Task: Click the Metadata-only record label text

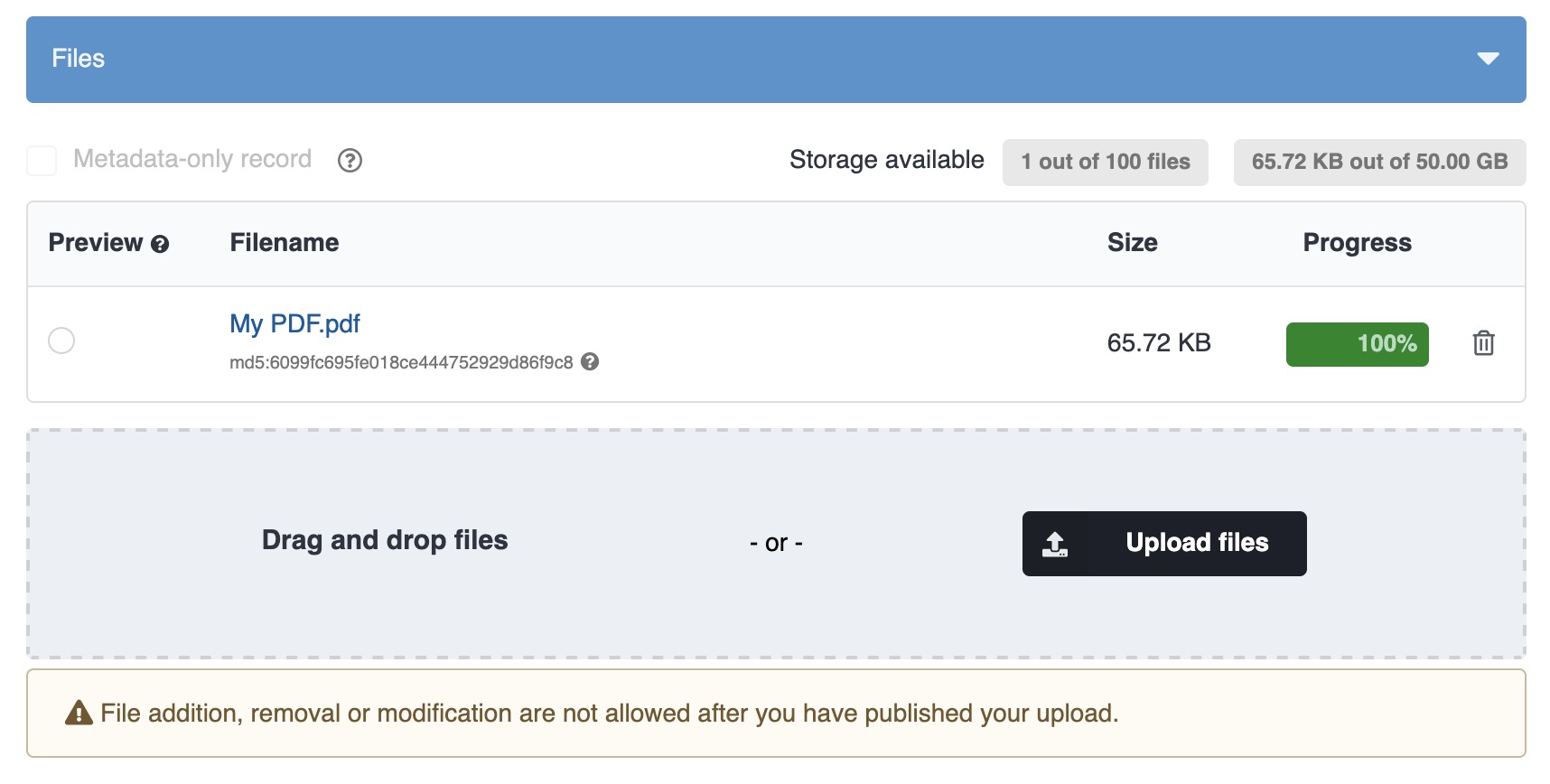Action: pyautogui.click(x=192, y=160)
